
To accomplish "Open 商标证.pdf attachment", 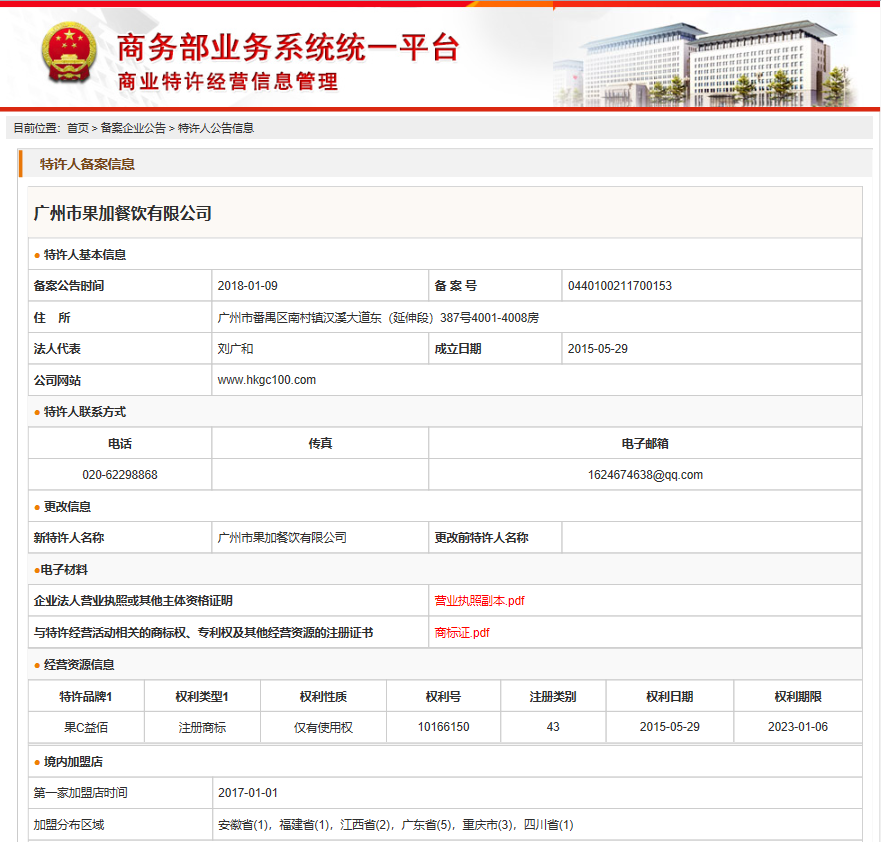I will (462, 632).
